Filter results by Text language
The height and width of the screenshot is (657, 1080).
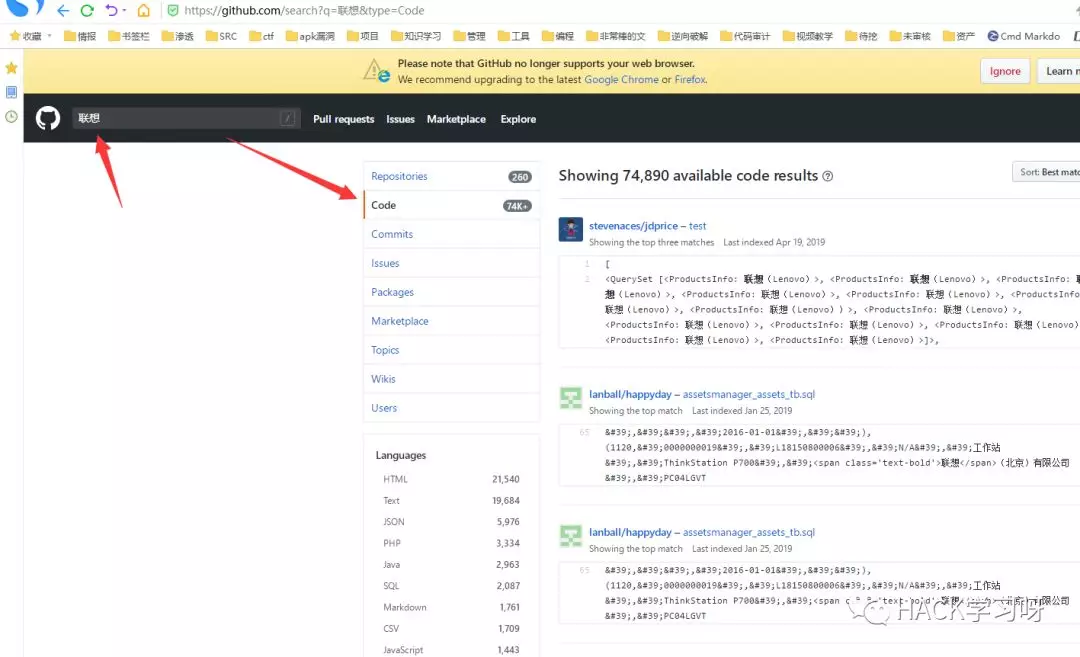(451, 501)
